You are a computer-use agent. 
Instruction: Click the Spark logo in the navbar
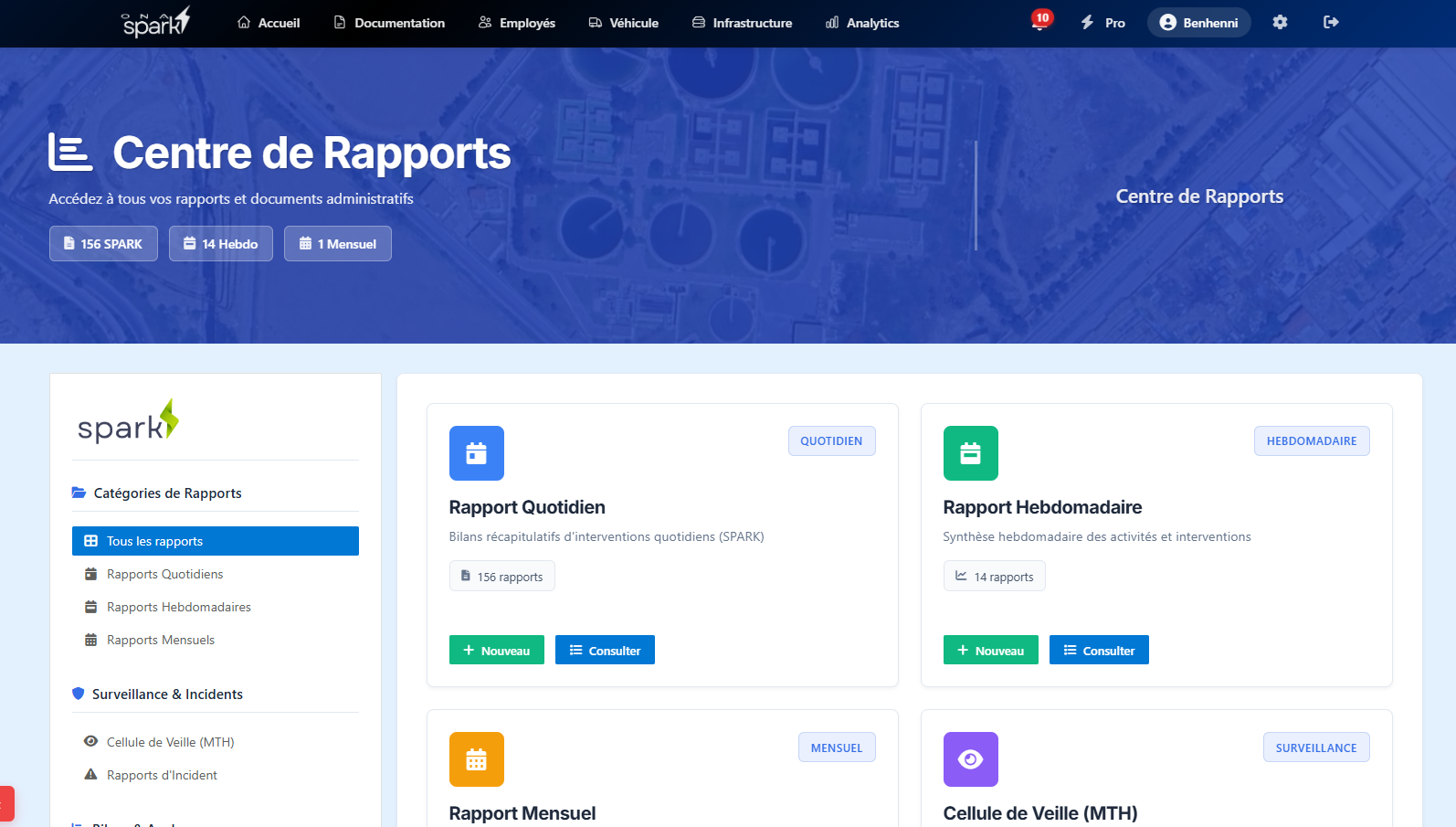point(156,22)
